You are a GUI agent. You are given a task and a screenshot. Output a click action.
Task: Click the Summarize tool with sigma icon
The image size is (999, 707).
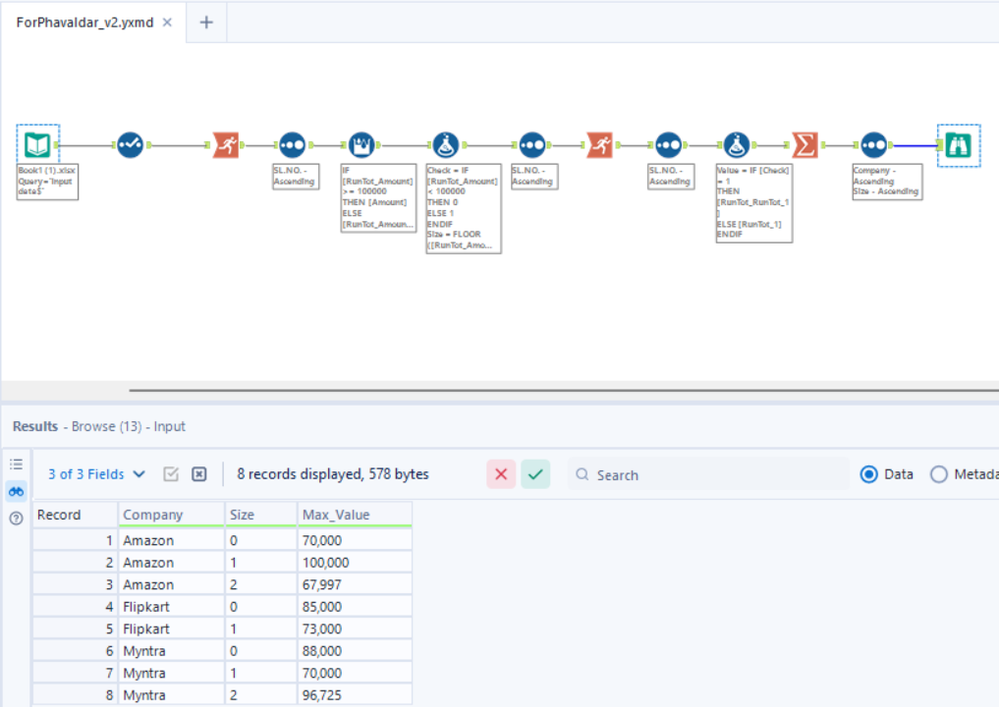tap(805, 145)
